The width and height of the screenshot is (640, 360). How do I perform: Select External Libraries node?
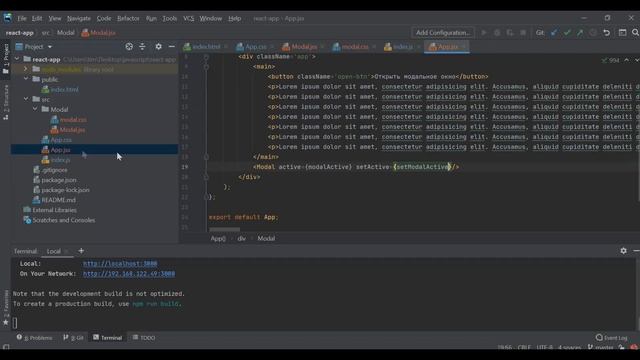pyautogui.click(x=54, y=210)
